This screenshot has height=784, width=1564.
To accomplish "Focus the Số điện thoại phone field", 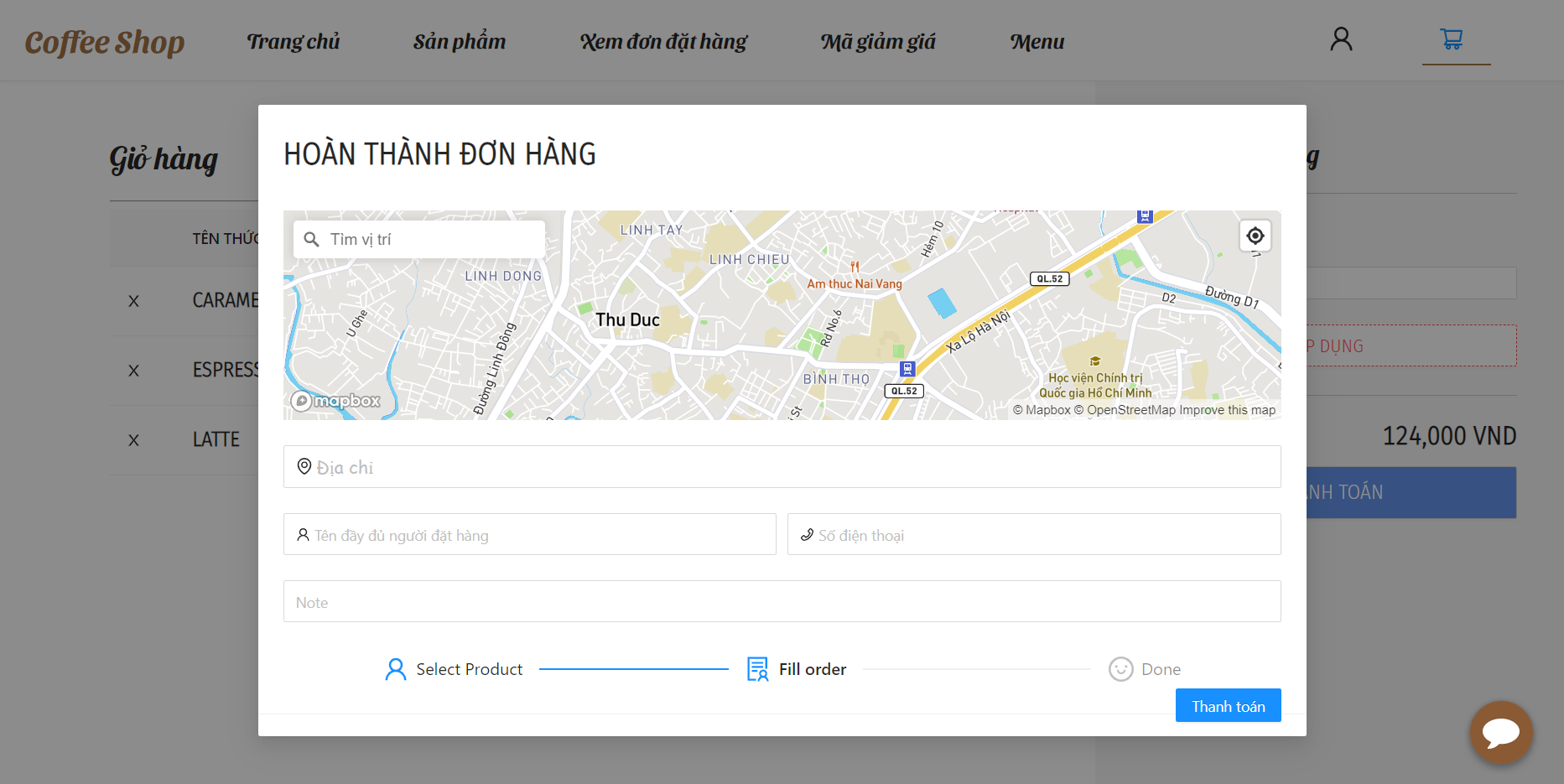I will pos(1034,535).
